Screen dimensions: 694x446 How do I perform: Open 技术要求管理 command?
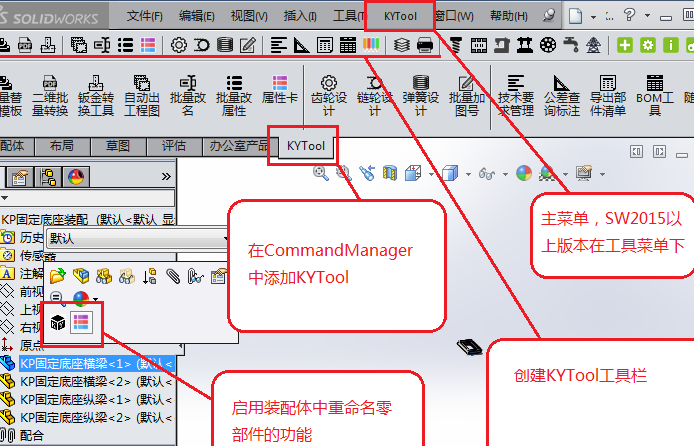516,96
